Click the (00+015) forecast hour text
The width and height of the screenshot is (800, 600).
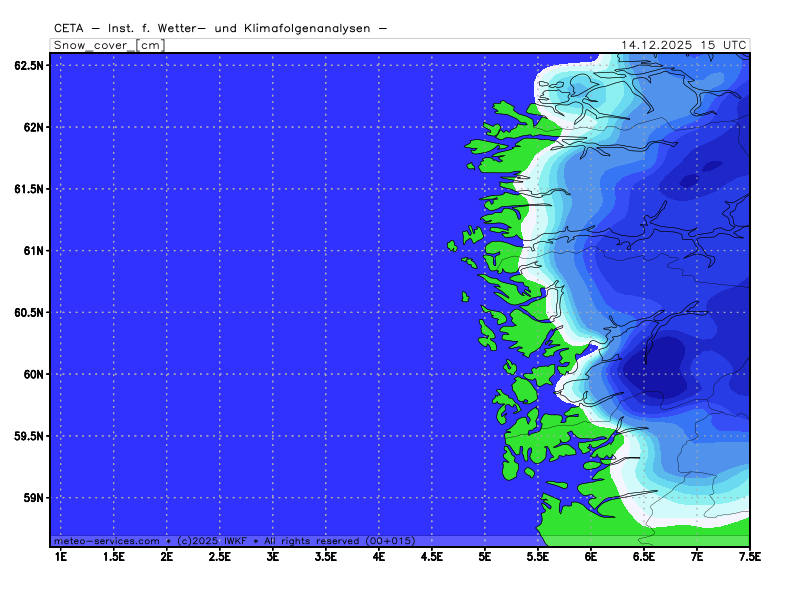click(x=390, y=540)
